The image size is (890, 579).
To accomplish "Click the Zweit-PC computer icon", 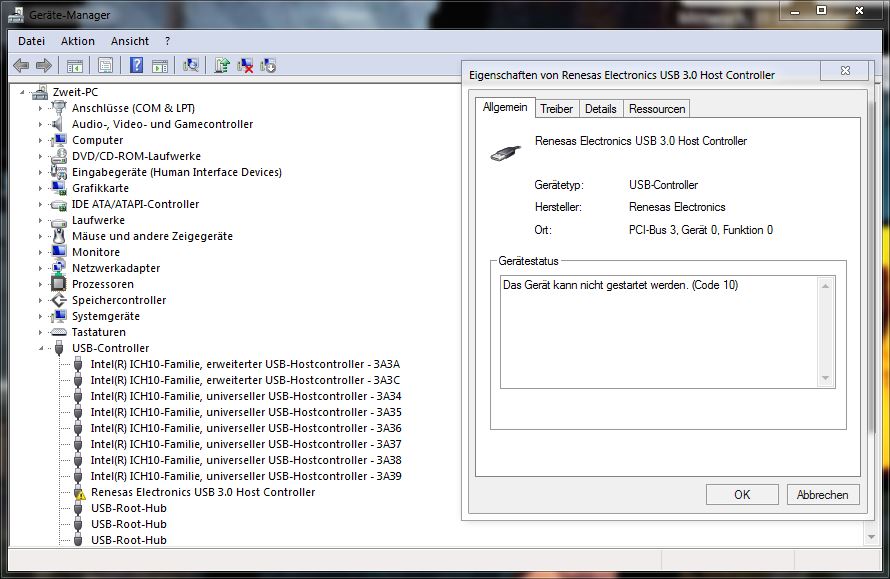I will pyautogui.click(x=40, y=92).
